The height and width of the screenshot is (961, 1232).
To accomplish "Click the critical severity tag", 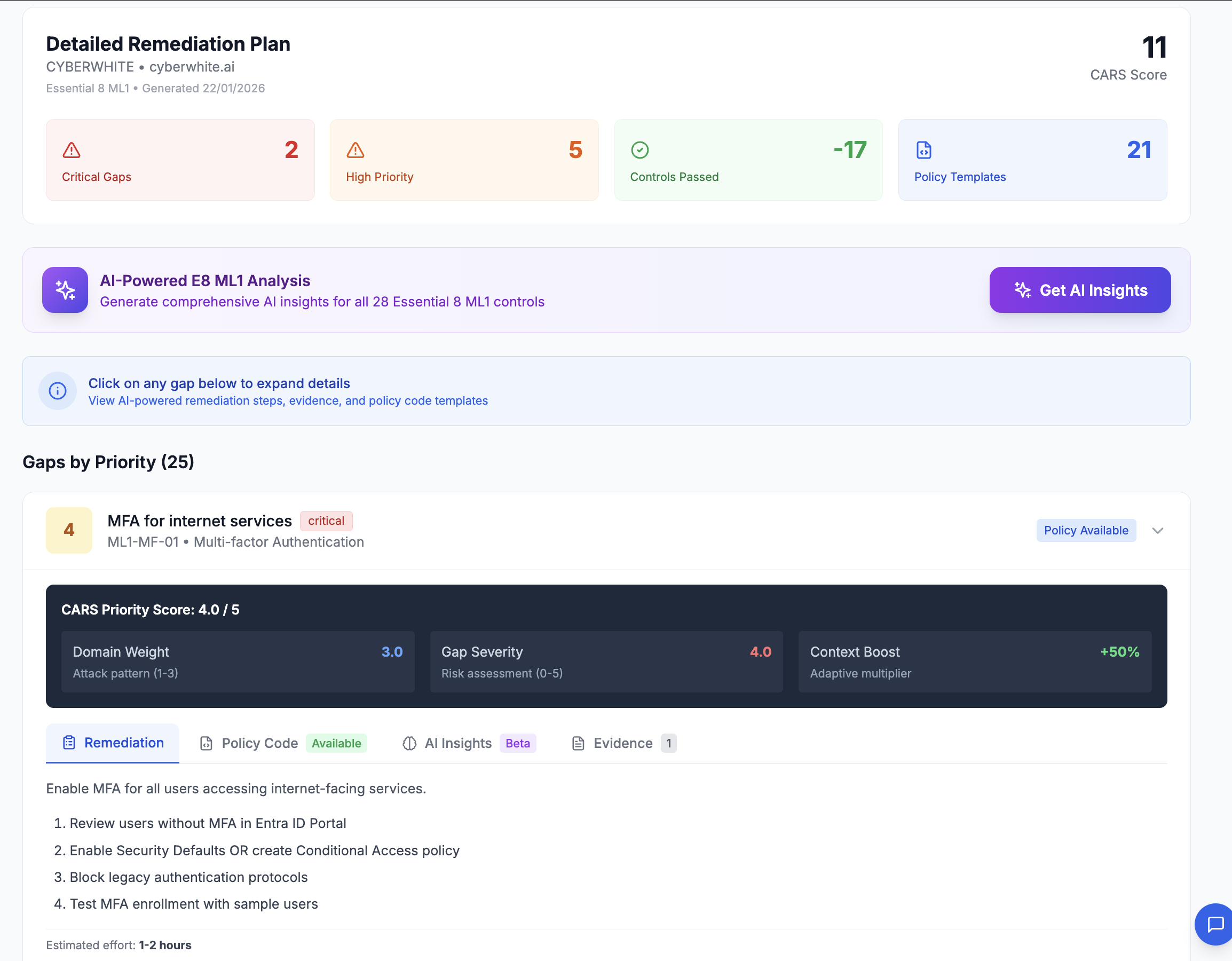I will [326, 521].
